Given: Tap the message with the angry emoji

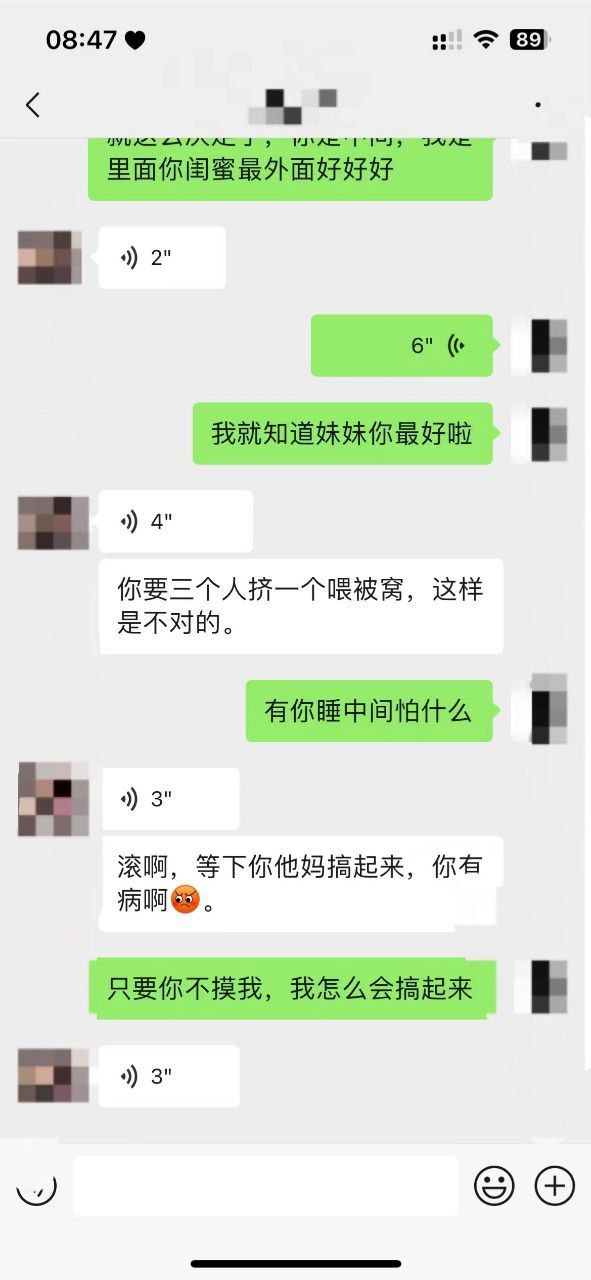Looking at the screenshot, I should (301, 884).
